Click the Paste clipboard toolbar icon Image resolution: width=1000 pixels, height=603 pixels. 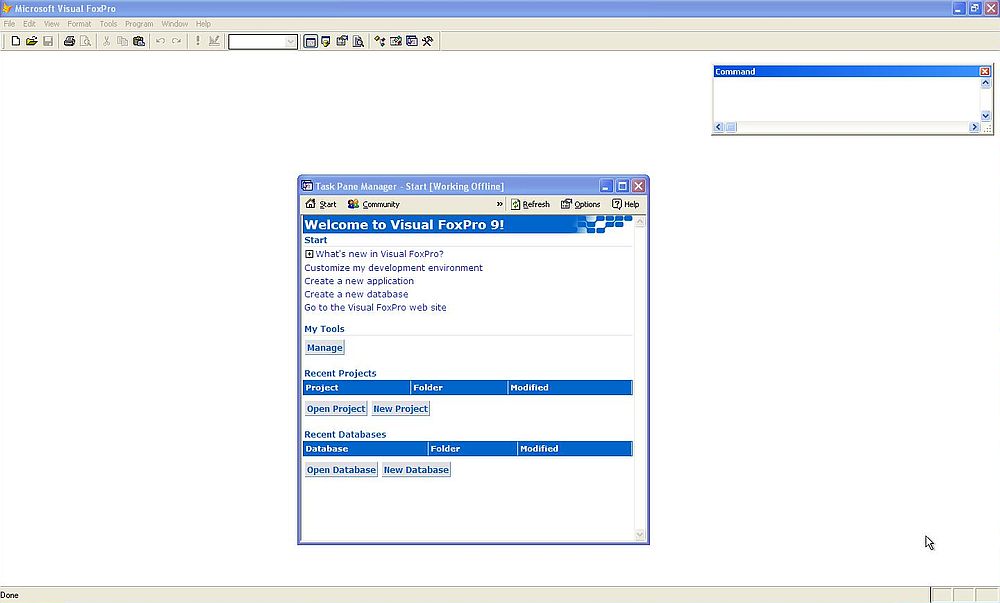pyautogui.click(x=138, y=41)
